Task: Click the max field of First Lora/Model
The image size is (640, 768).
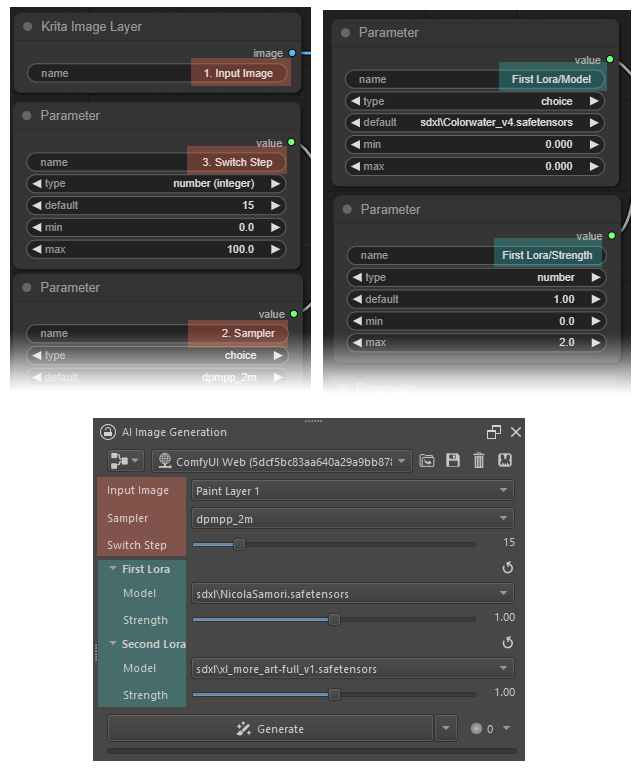Action: [x=475, y=166]
